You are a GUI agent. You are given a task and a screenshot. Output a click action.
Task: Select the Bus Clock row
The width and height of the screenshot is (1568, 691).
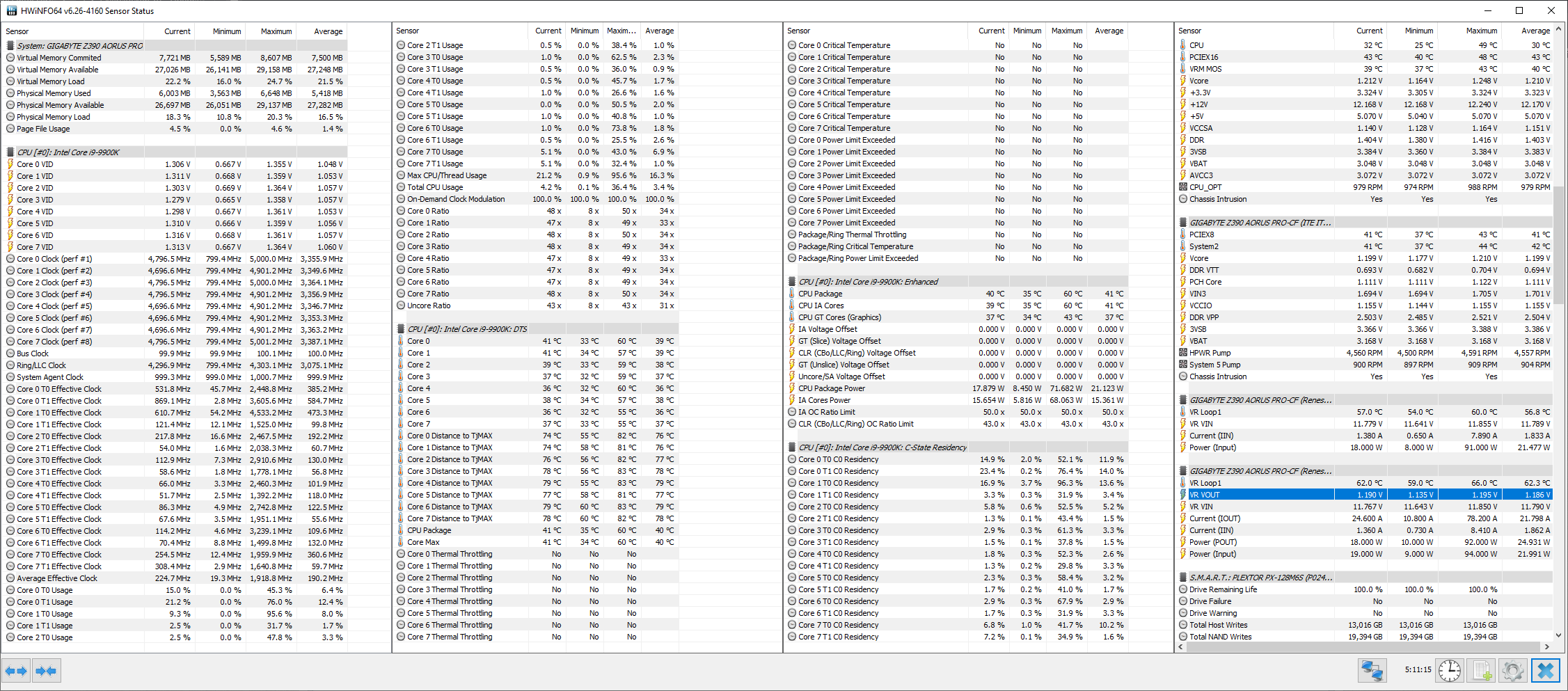pos(175,354)
